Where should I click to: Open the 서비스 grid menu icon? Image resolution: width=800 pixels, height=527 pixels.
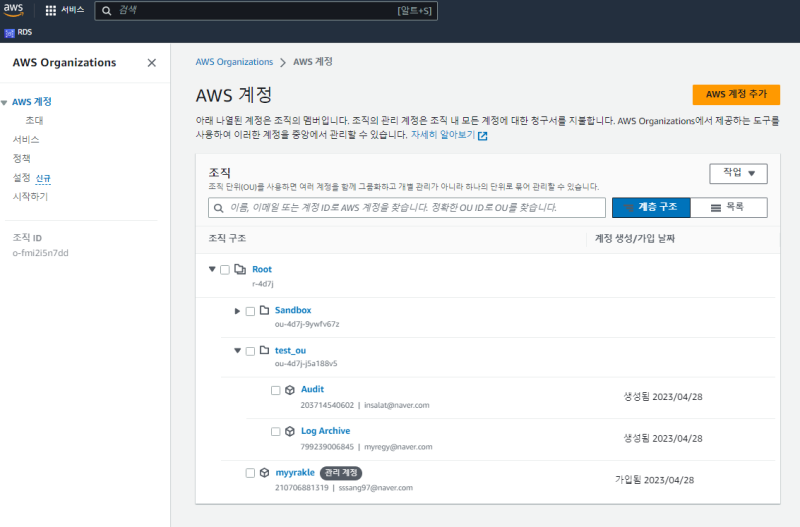point(51,10)
